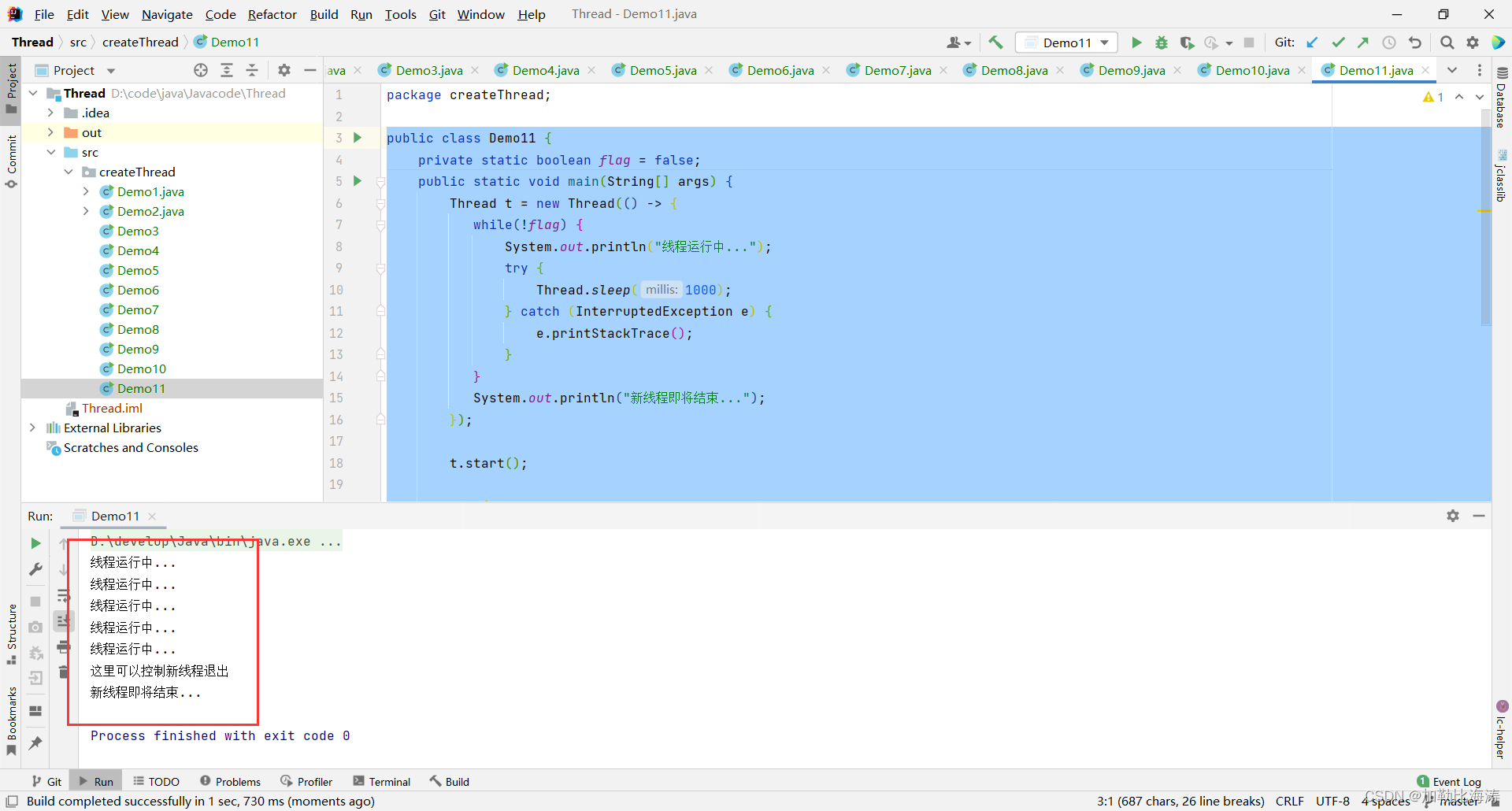The height and width of the screenshot is (811, 1512).
Task: Open the Demo11 run configuration dropdown
Action: pos(1067,43)
